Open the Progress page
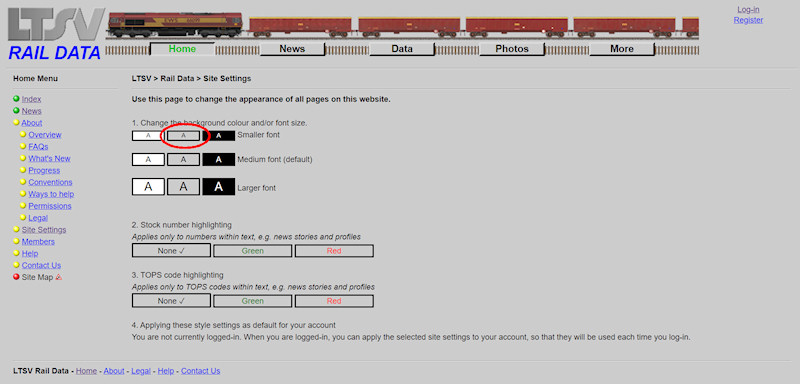This screenshot has height=384, width=800. pyautogui.click(x=44, y=170)
